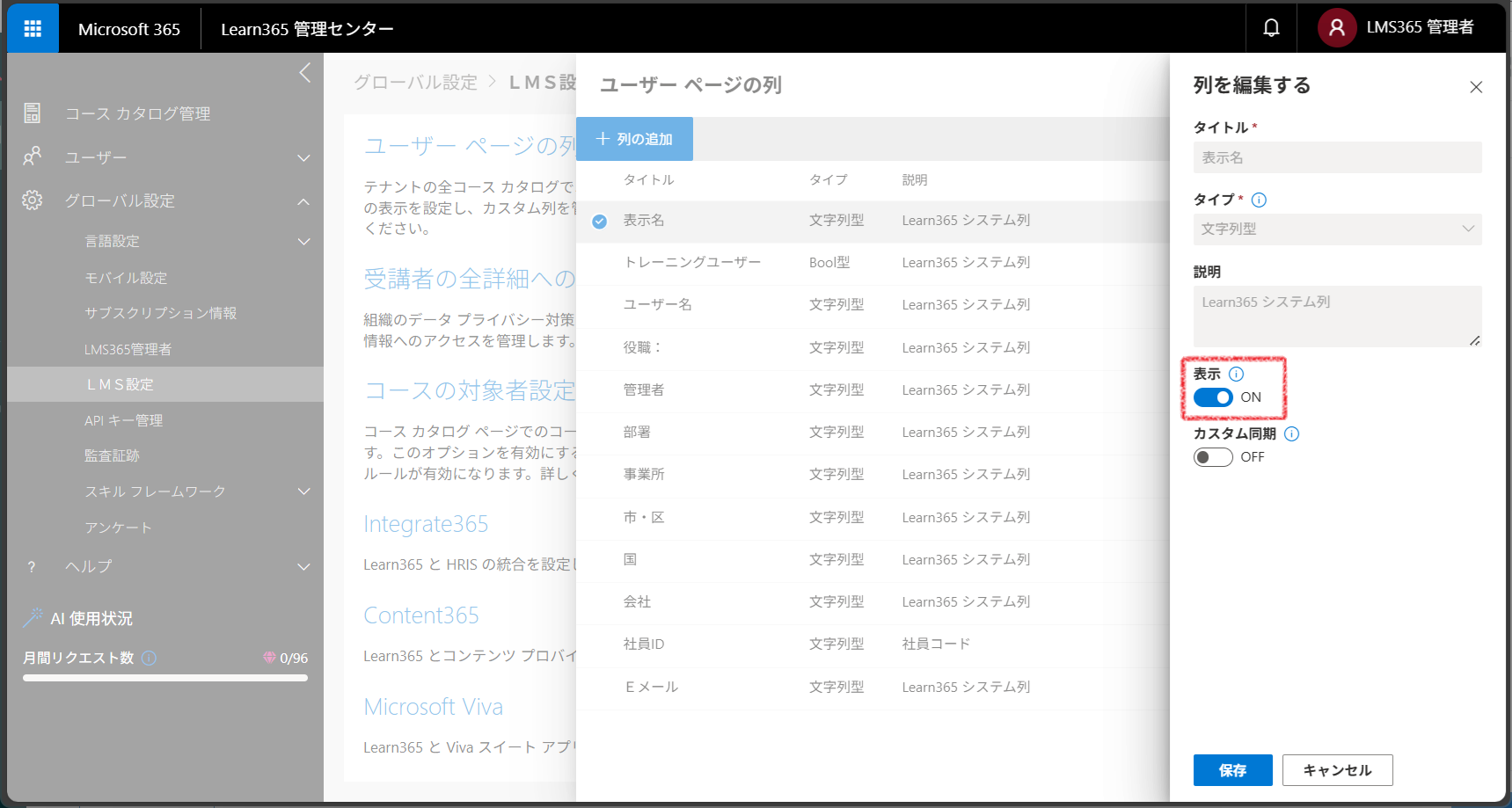
Task: Select the 国 row
Action: pos(873,560)
